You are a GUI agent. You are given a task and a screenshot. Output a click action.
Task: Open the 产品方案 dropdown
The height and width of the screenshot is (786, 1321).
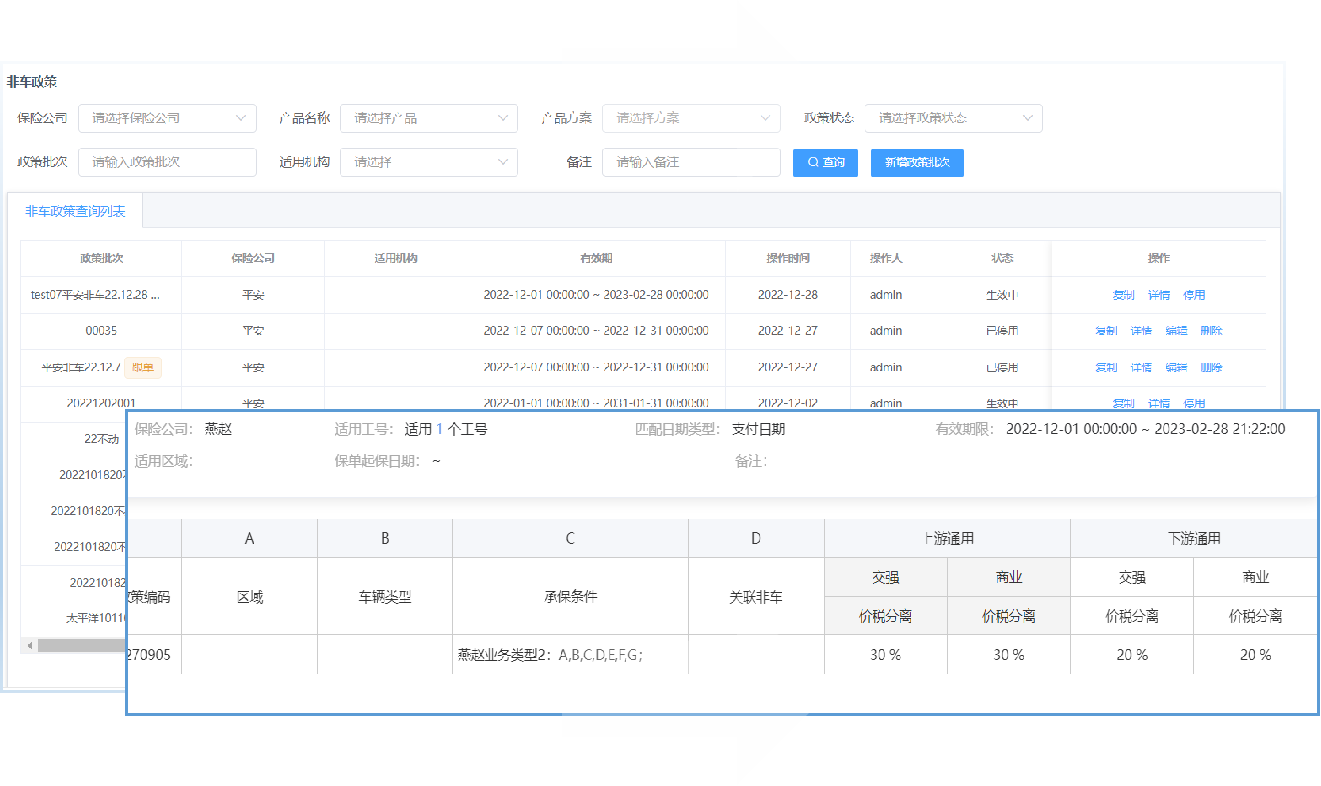click(x=691, y=118)
